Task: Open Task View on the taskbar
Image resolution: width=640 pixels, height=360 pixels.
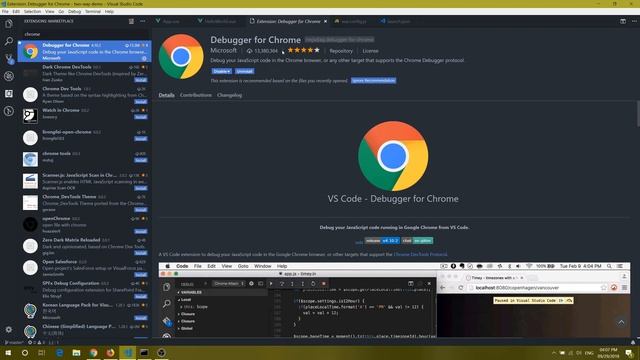Action: pyautogui.click(x=42, y=353)
